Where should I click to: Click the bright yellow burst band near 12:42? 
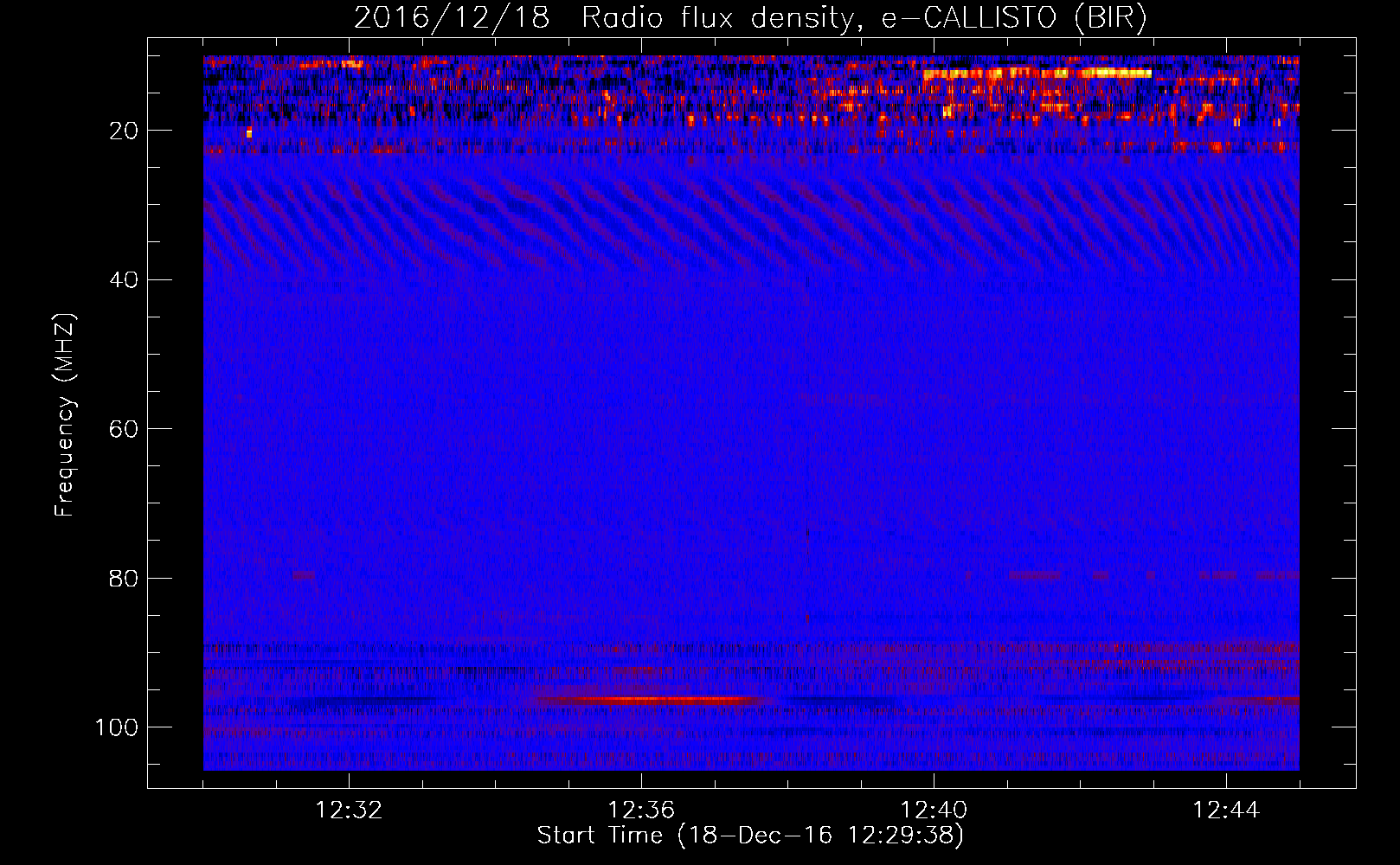1038,74
